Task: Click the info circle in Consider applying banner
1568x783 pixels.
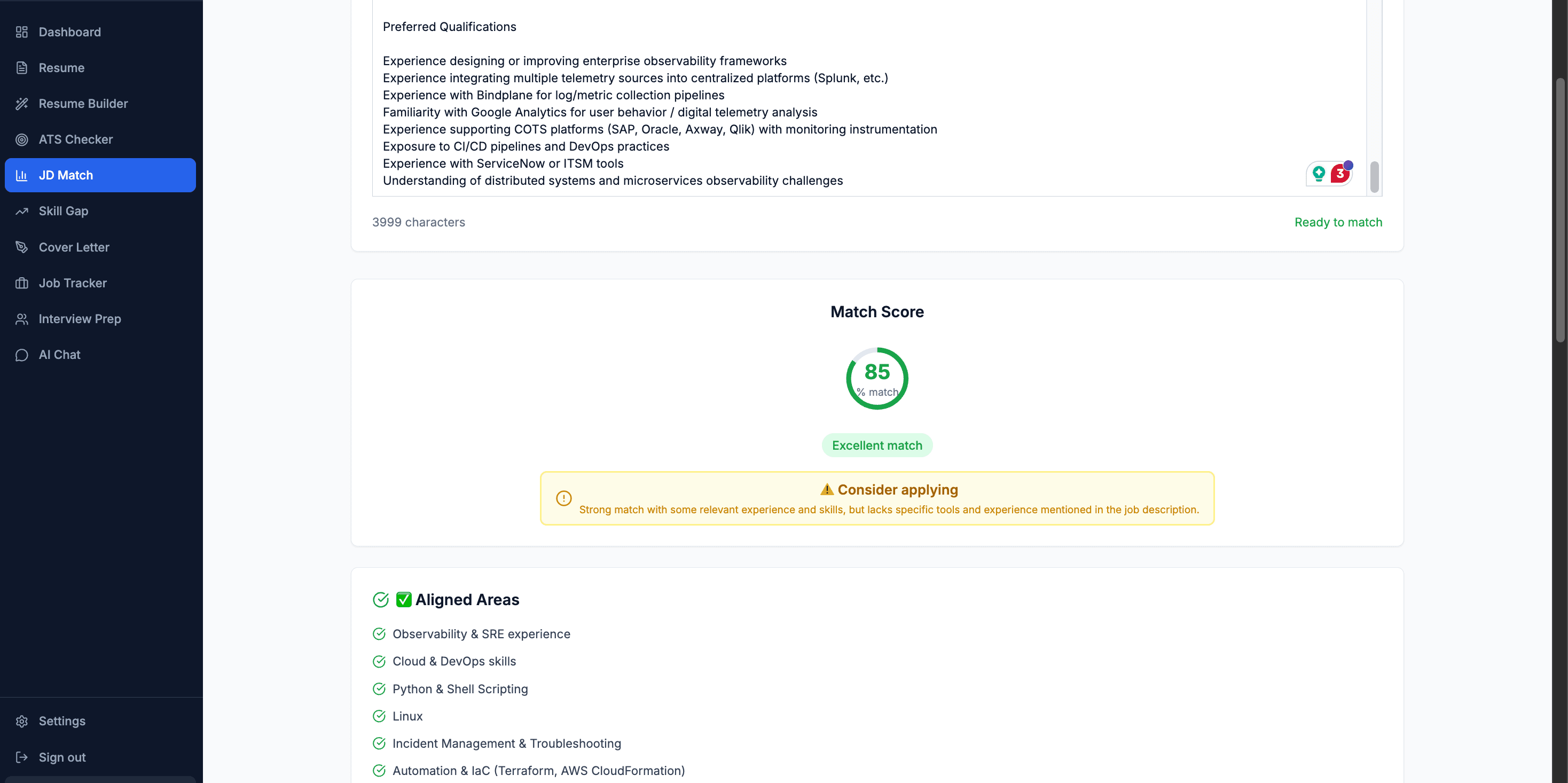Action: tap(563, 498)
